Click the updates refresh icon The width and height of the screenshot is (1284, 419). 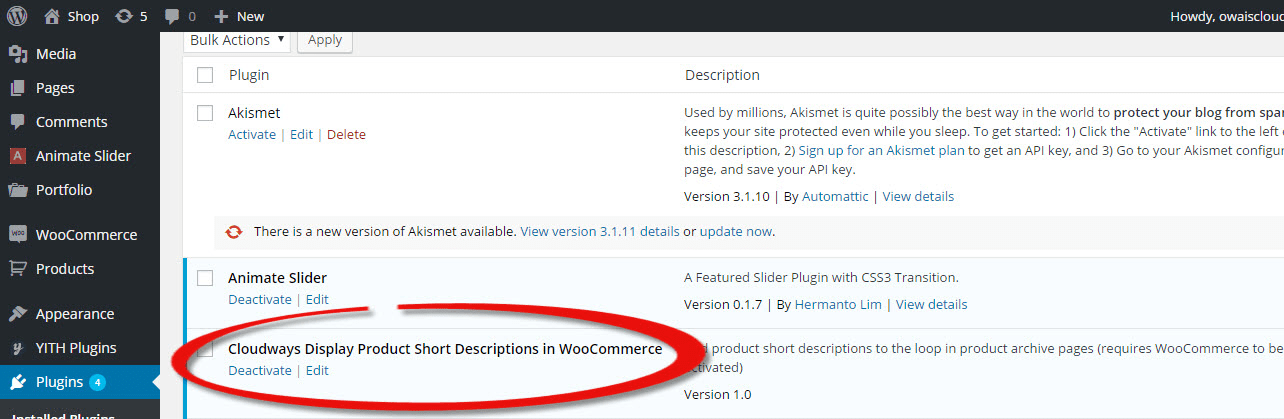(124, 16)
